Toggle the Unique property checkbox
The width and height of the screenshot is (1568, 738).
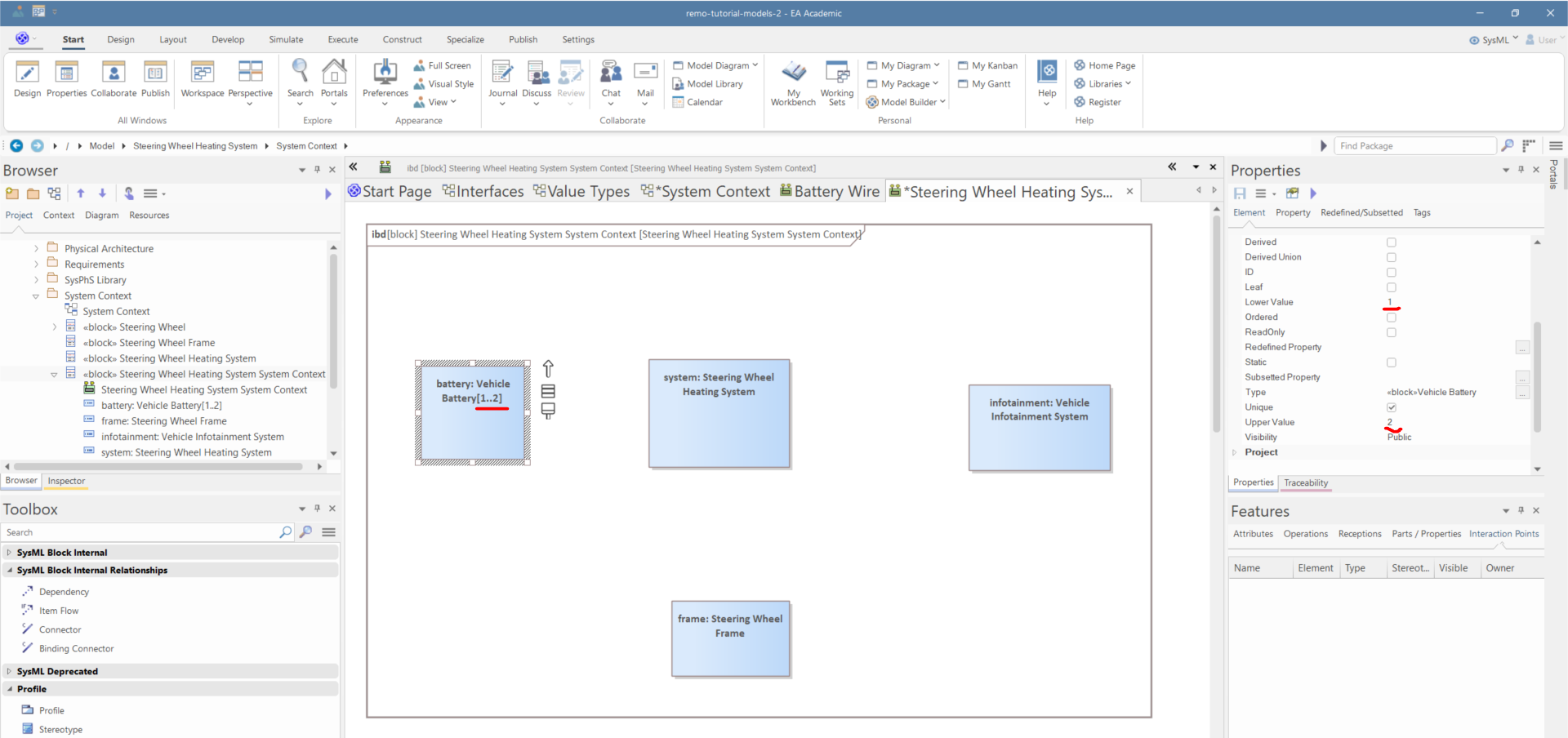pos(1391,407)
